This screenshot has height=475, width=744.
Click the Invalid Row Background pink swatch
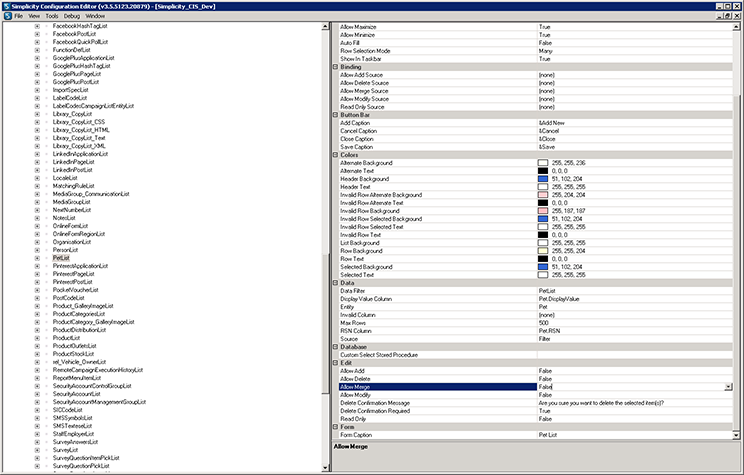(543, 211)
